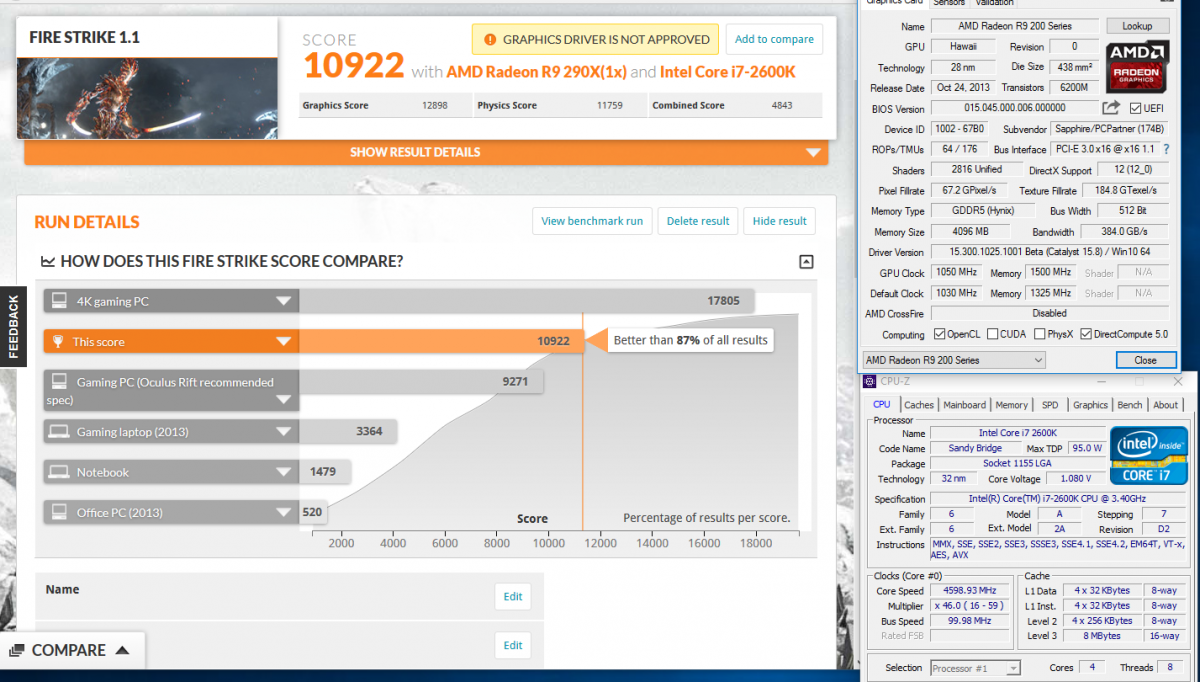Click the Delete result button

click(698, 221)
